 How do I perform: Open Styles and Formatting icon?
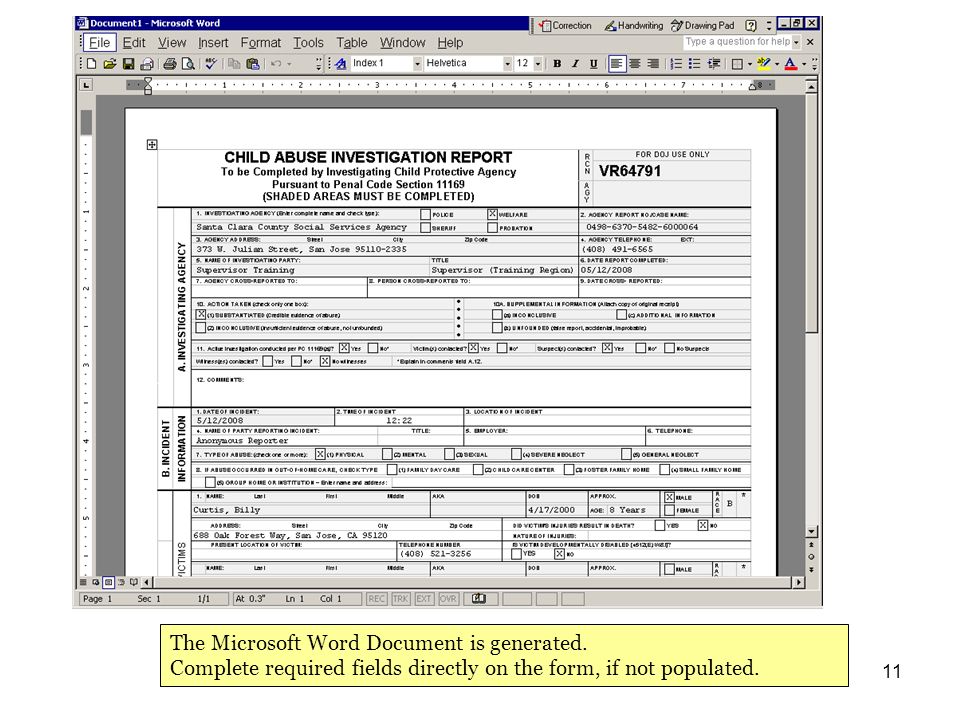[x=341, y=64]
